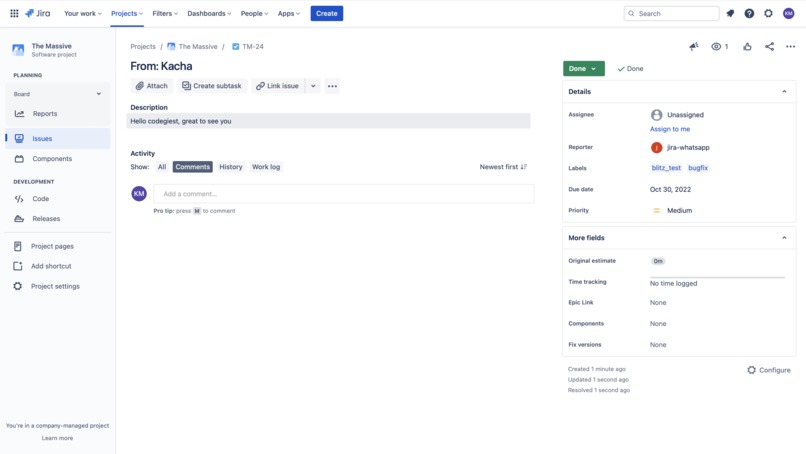806x454 pixels.
Task: Open more toolbar actions ellipsis beside Link issue
Action: (333, 86)
